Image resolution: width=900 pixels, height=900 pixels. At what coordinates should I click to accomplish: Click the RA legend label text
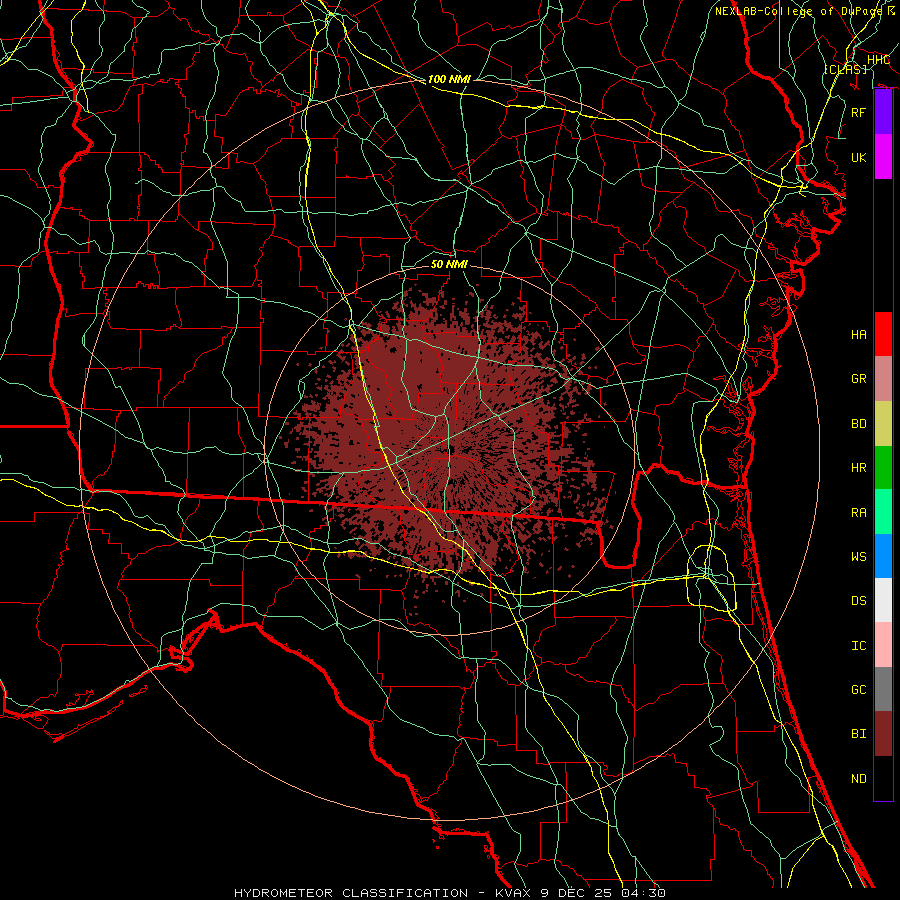(859, 512)
